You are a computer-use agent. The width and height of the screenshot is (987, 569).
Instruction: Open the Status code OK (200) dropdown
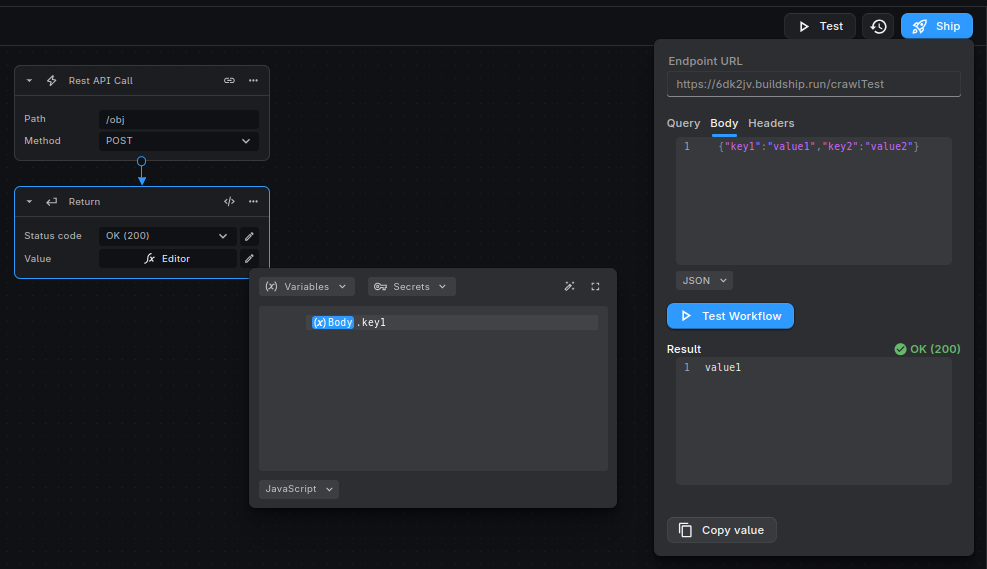(x=167, y=236)
